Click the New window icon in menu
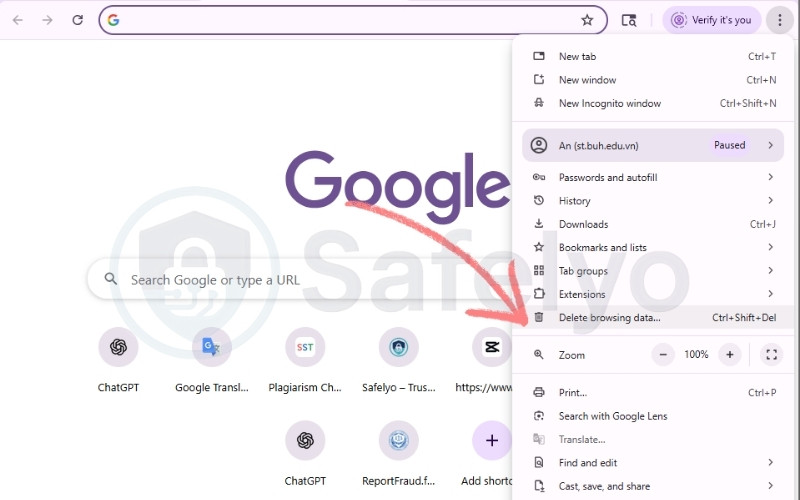 (x=539, y=80)
